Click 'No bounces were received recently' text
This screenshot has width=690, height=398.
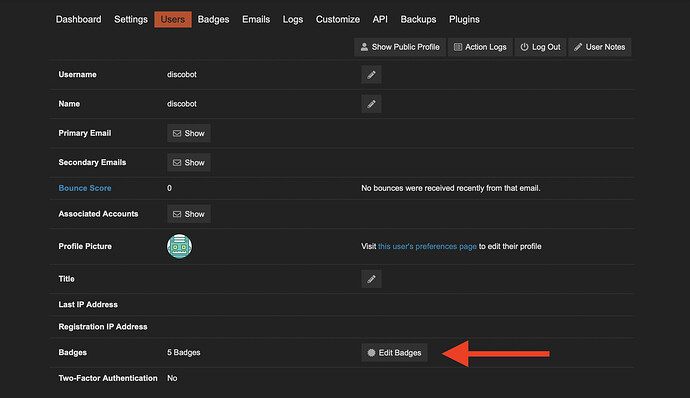pos(451,188)
